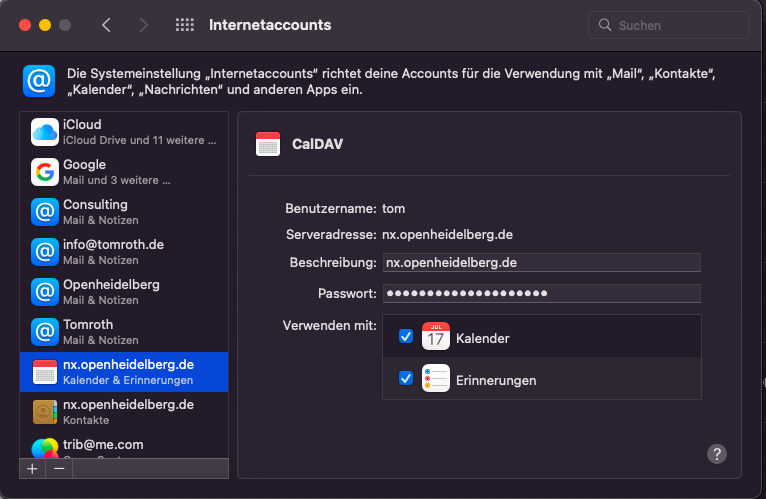Click the Serveradresse value nx.openheidelberg.de
The height and width of the screenshot is (499, 766).
447,235
